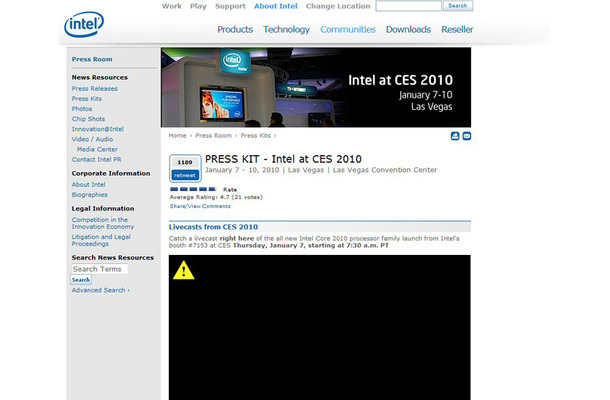Open the Downloads navigation tab
610x400 pixels.
(x=408, y=30)
